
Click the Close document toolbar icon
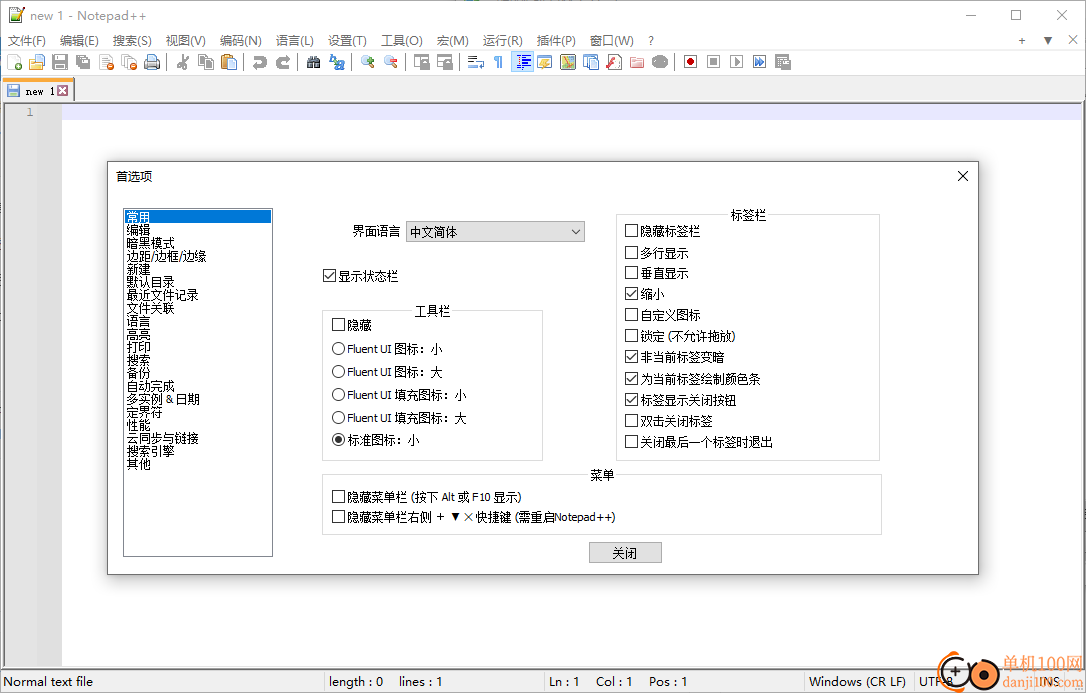[106, 62]
